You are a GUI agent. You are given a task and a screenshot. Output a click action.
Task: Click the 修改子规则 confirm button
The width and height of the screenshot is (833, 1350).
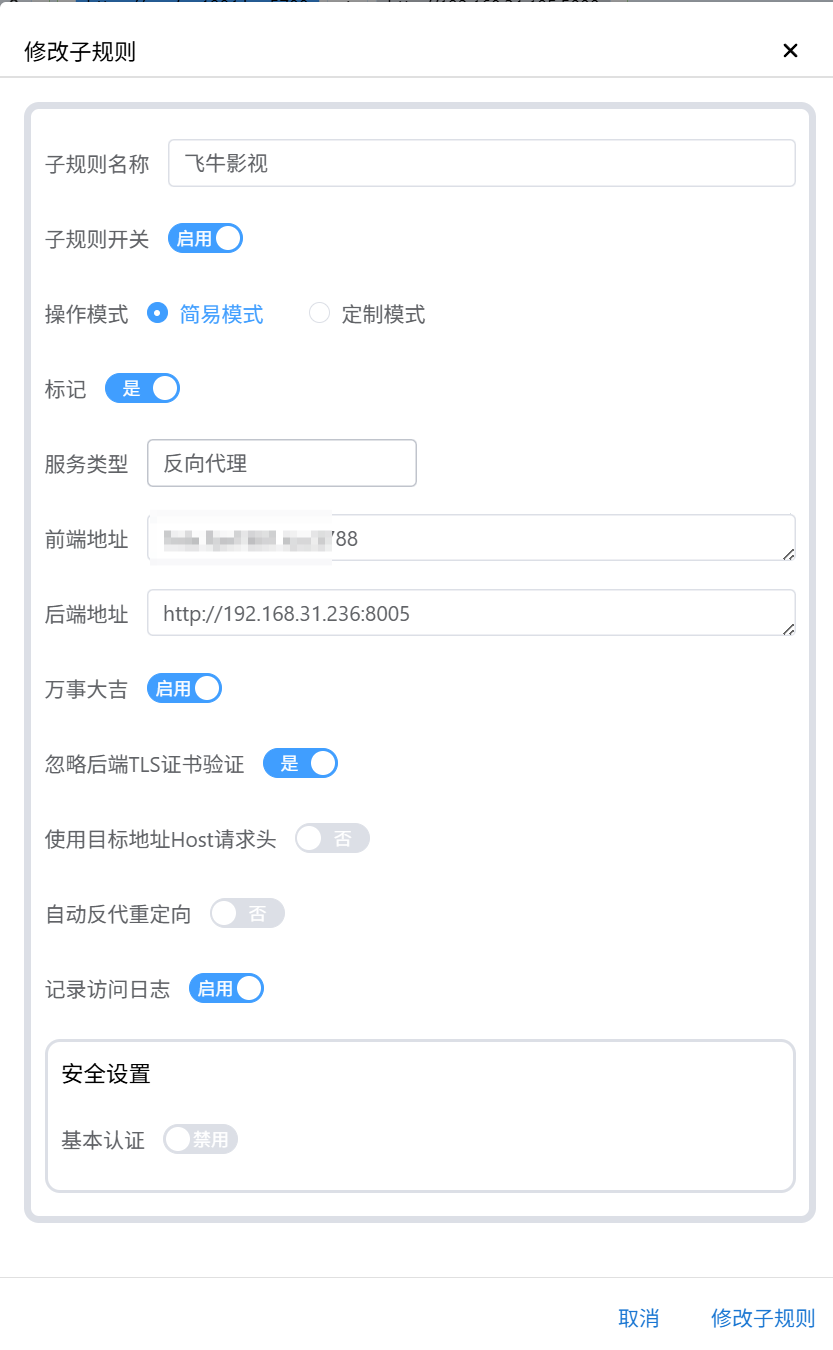click(x=762, y=1318)
